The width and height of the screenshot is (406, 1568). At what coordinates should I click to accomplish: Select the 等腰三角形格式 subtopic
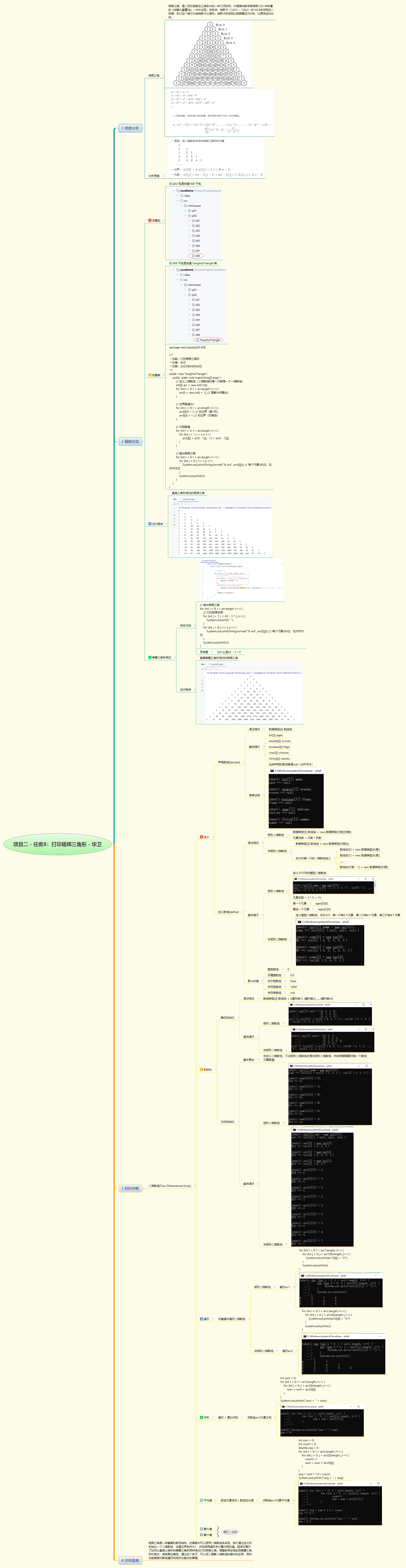(162, 657)
